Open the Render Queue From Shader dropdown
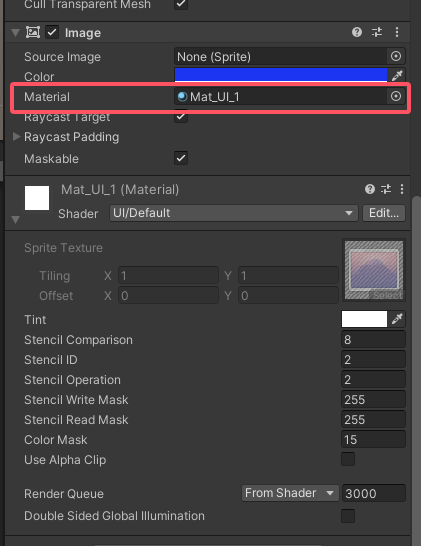 pos(290,493)
